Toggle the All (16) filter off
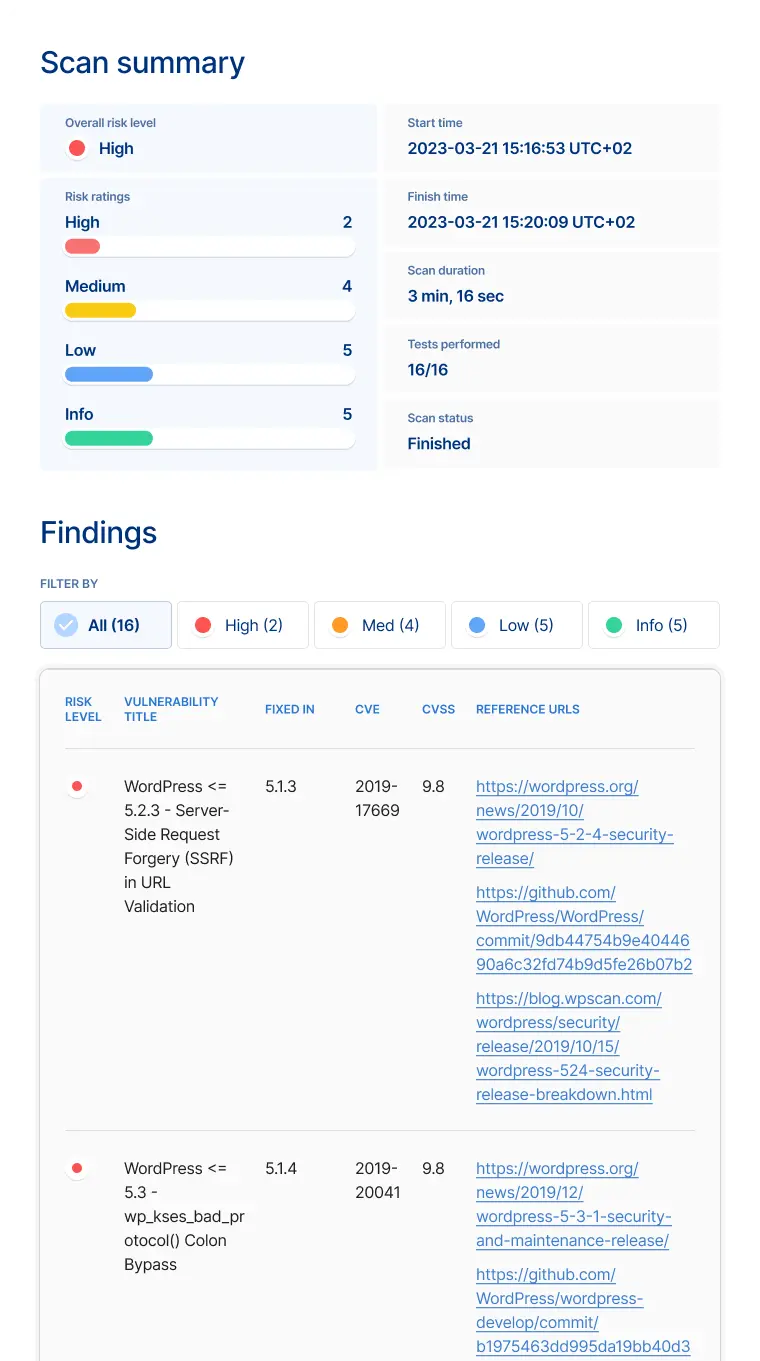Screen dimensions: 760x1361 [x=105, y=624]
